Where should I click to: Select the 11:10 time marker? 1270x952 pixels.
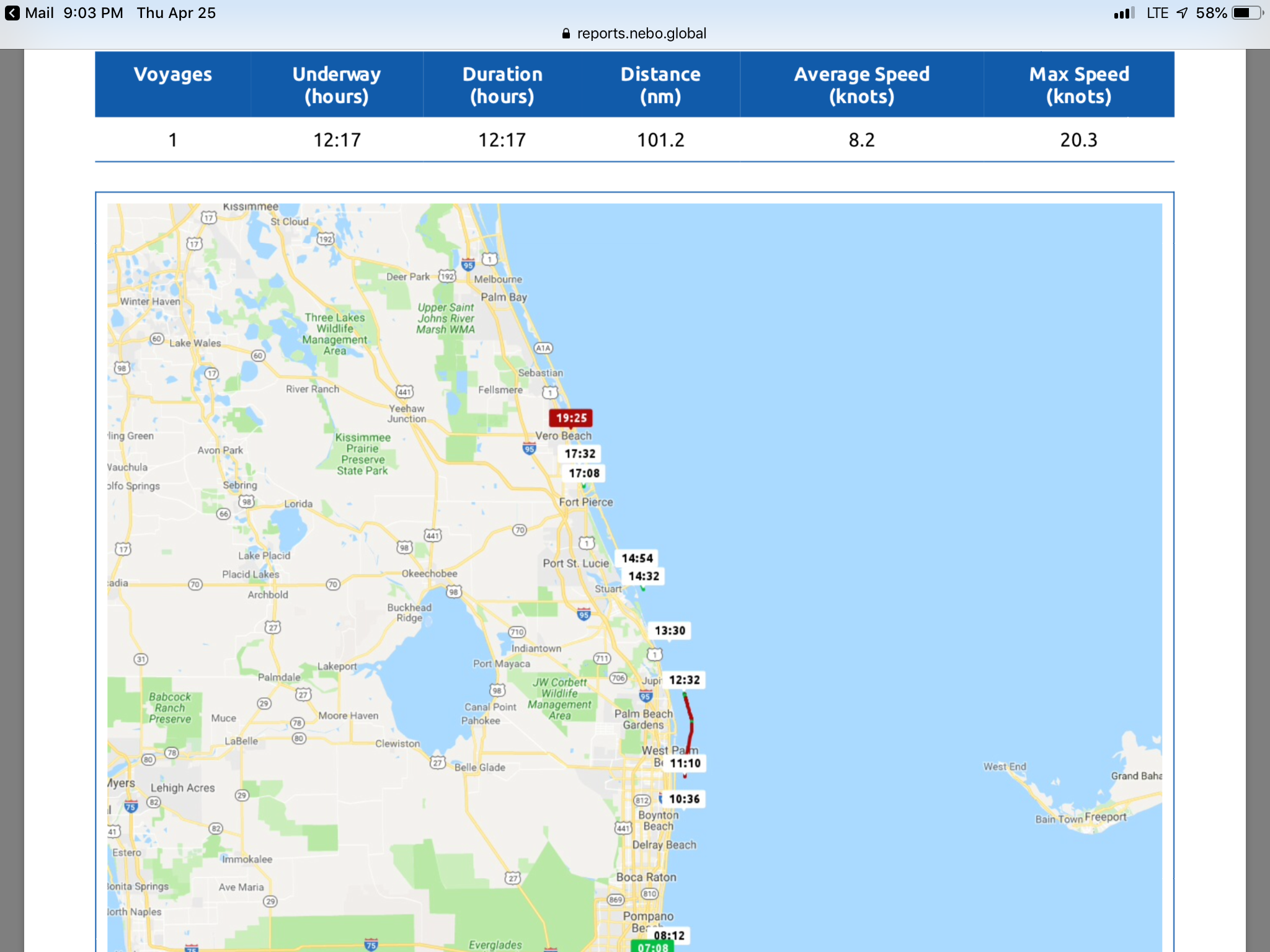(x=685, y=764)
